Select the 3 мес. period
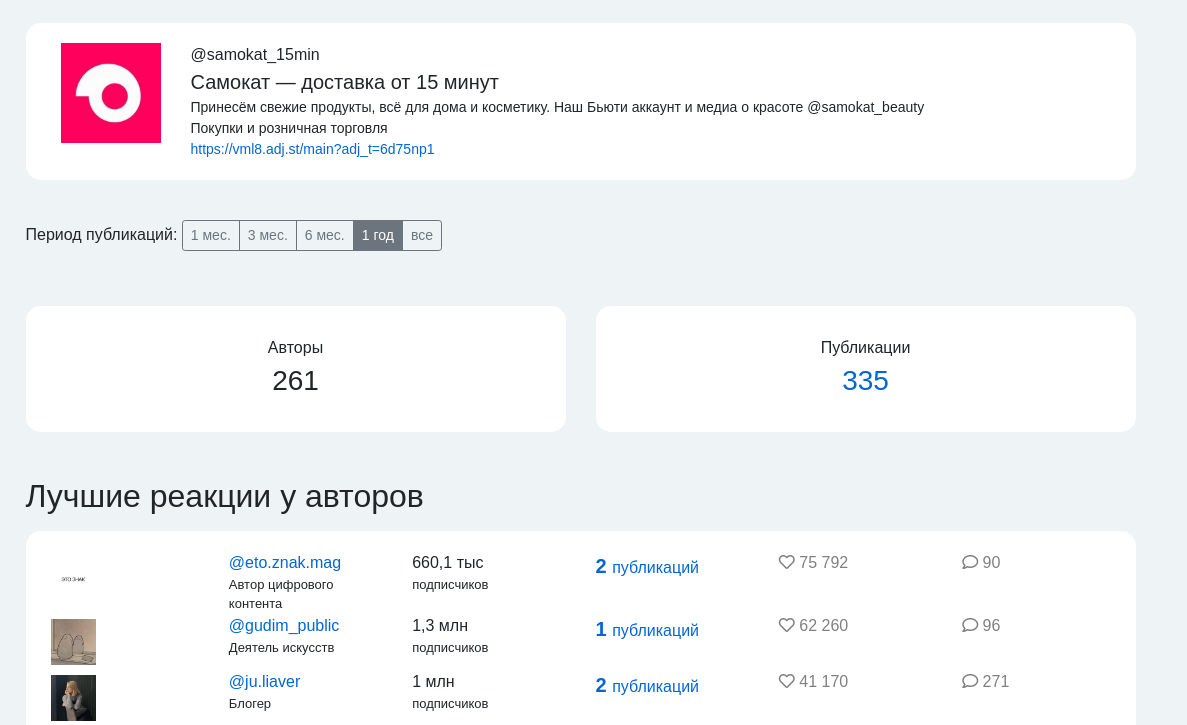The width and height of the screenshot is (1187, 725). pos(268,235)
